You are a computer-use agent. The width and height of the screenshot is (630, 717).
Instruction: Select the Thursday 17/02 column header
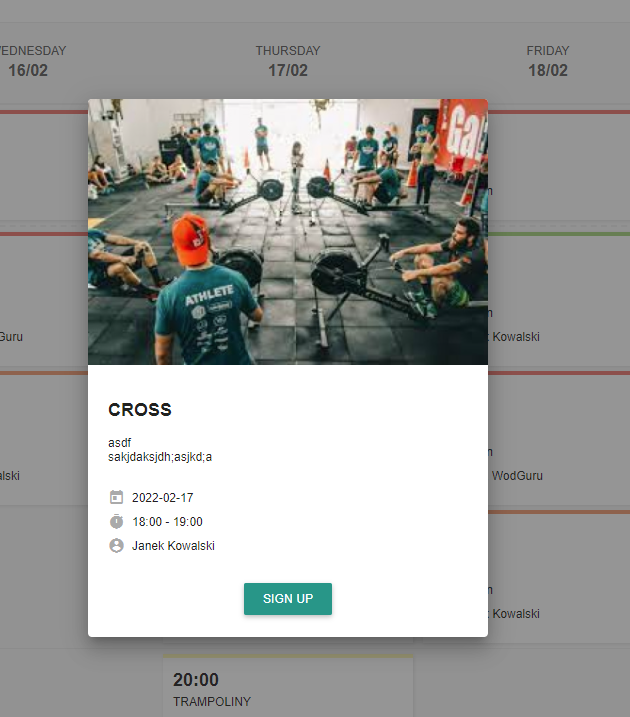click(x=288, y=61)
